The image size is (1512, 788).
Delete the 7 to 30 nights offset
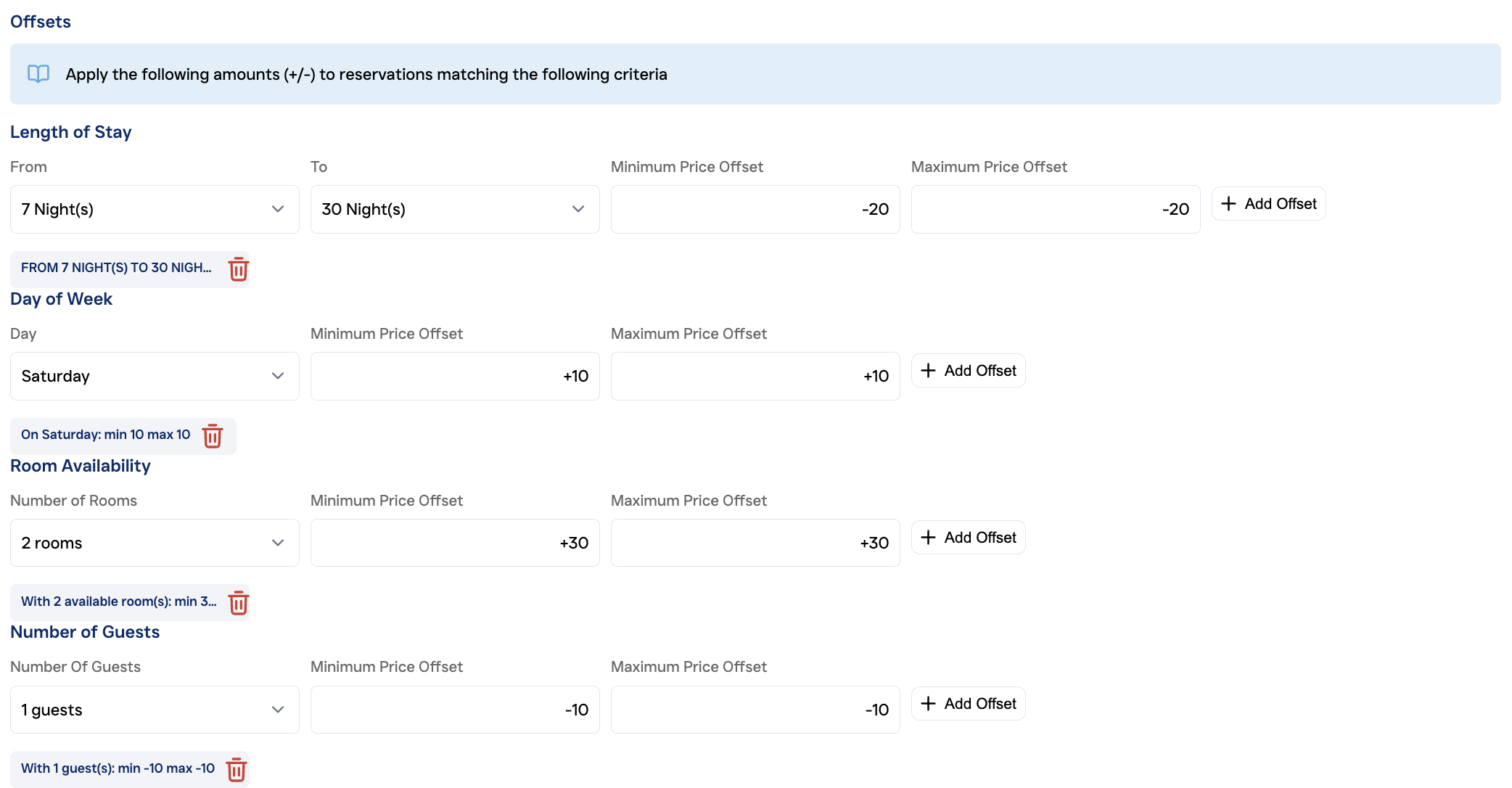(x=238, y=269)
